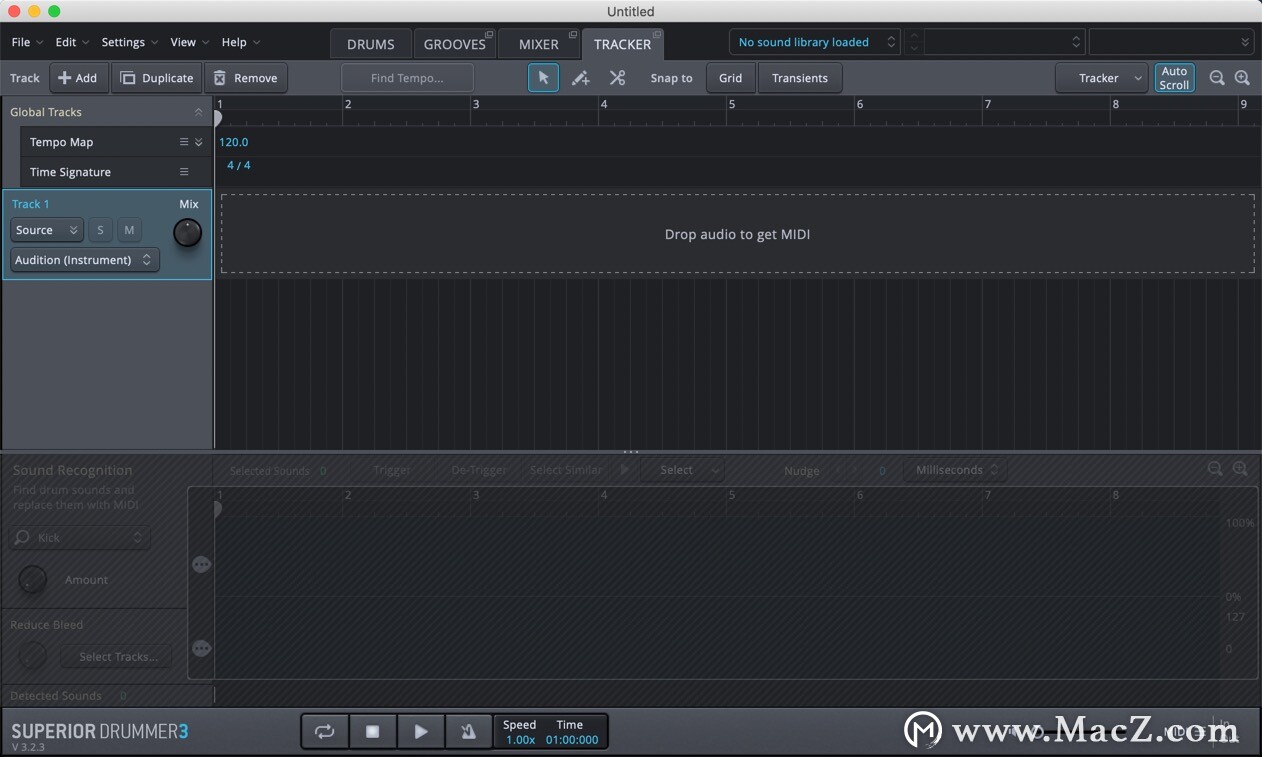Toggle loop playback
This screenshot has height=757, width=1262.
click(x=324, y=732)
